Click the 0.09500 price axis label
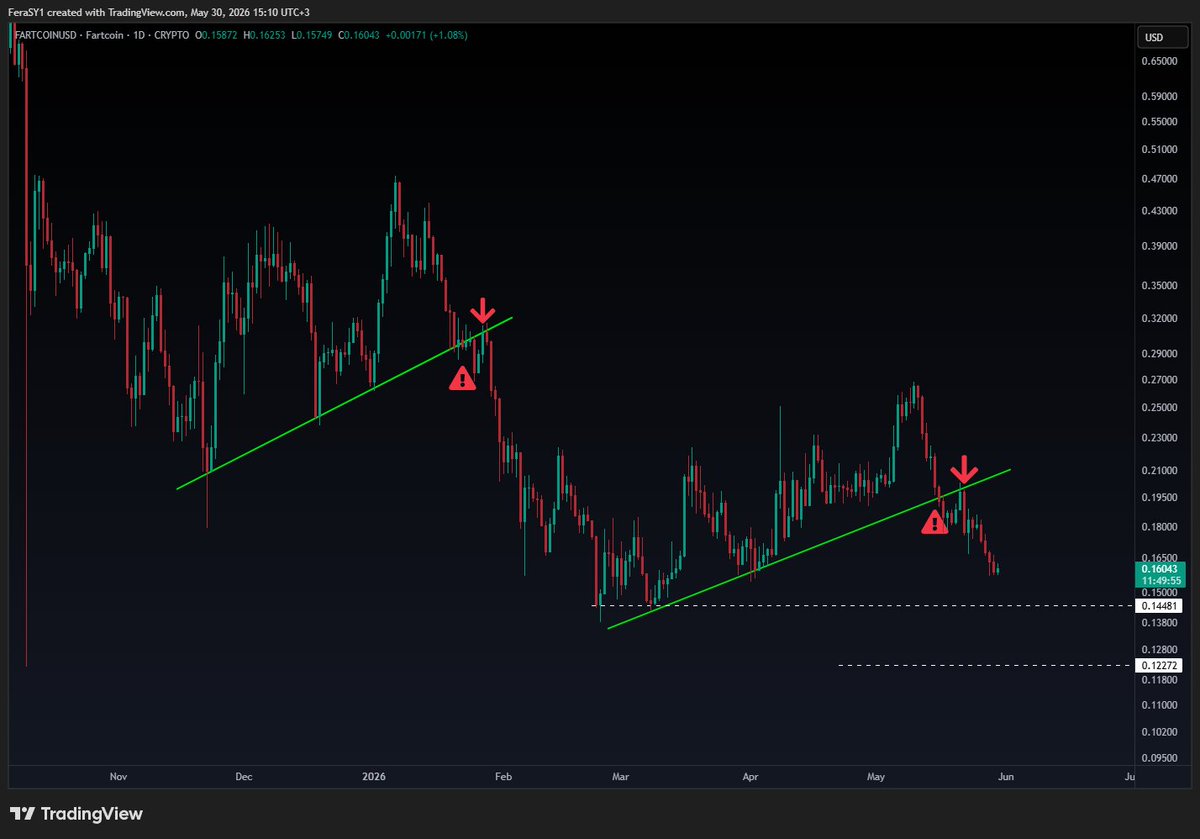This screenshot has width=1200, height=839. tap(1160, 758)
